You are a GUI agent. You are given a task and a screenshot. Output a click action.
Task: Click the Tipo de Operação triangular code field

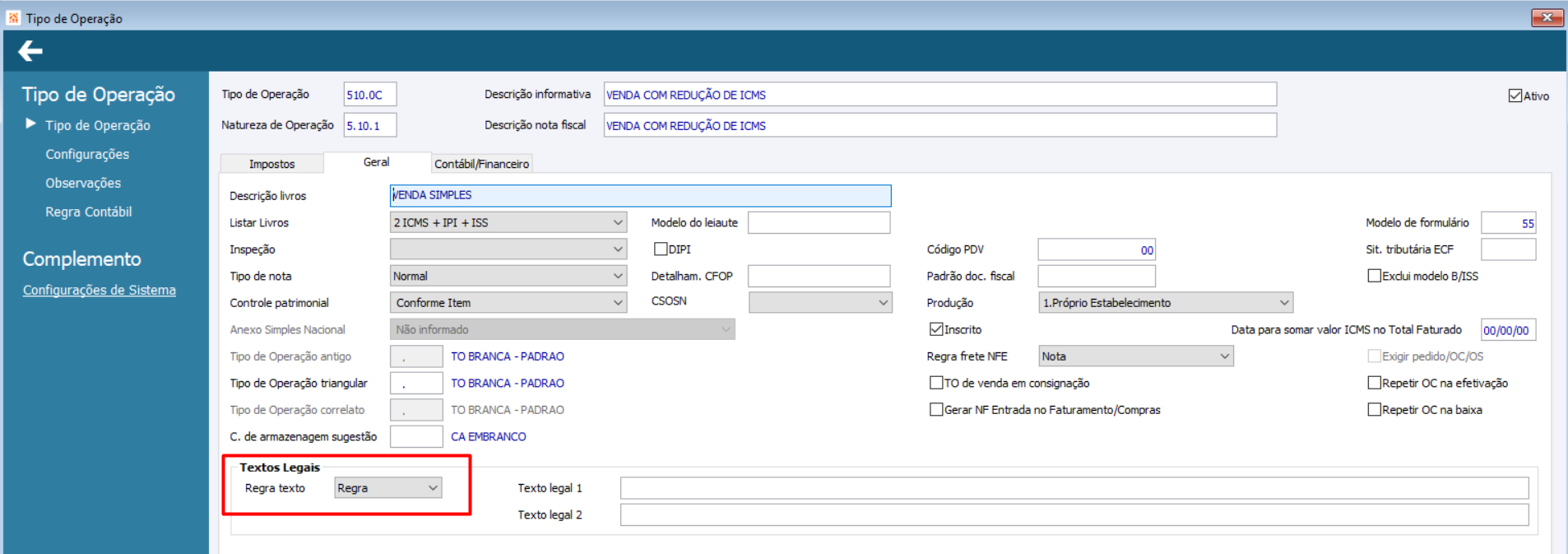(x=416, y=383)
